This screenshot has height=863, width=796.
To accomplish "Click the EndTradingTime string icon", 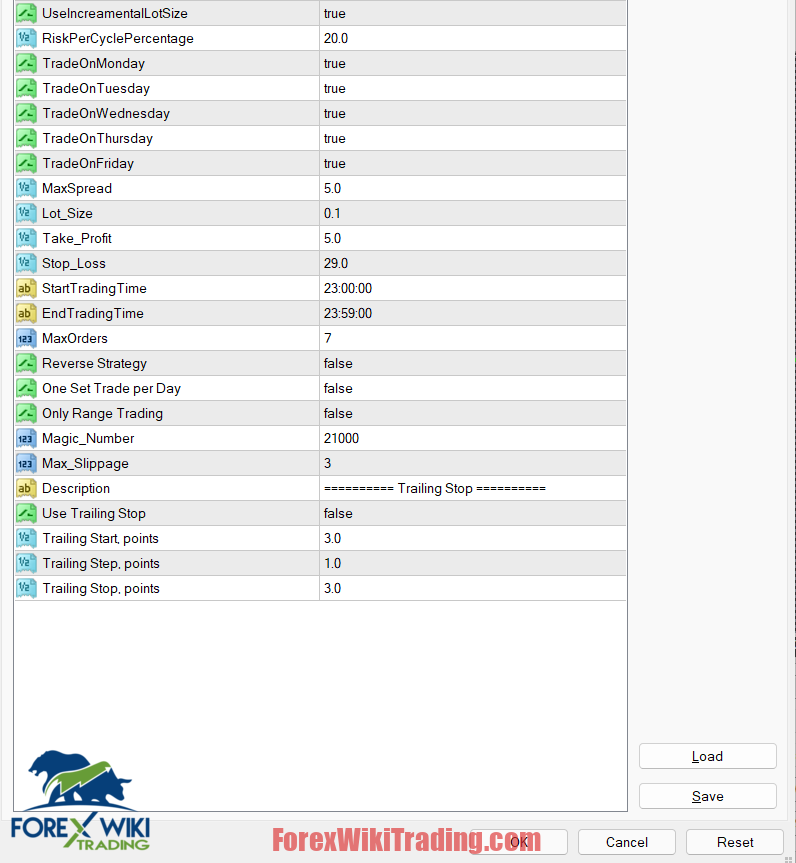I will pos(26,313).
